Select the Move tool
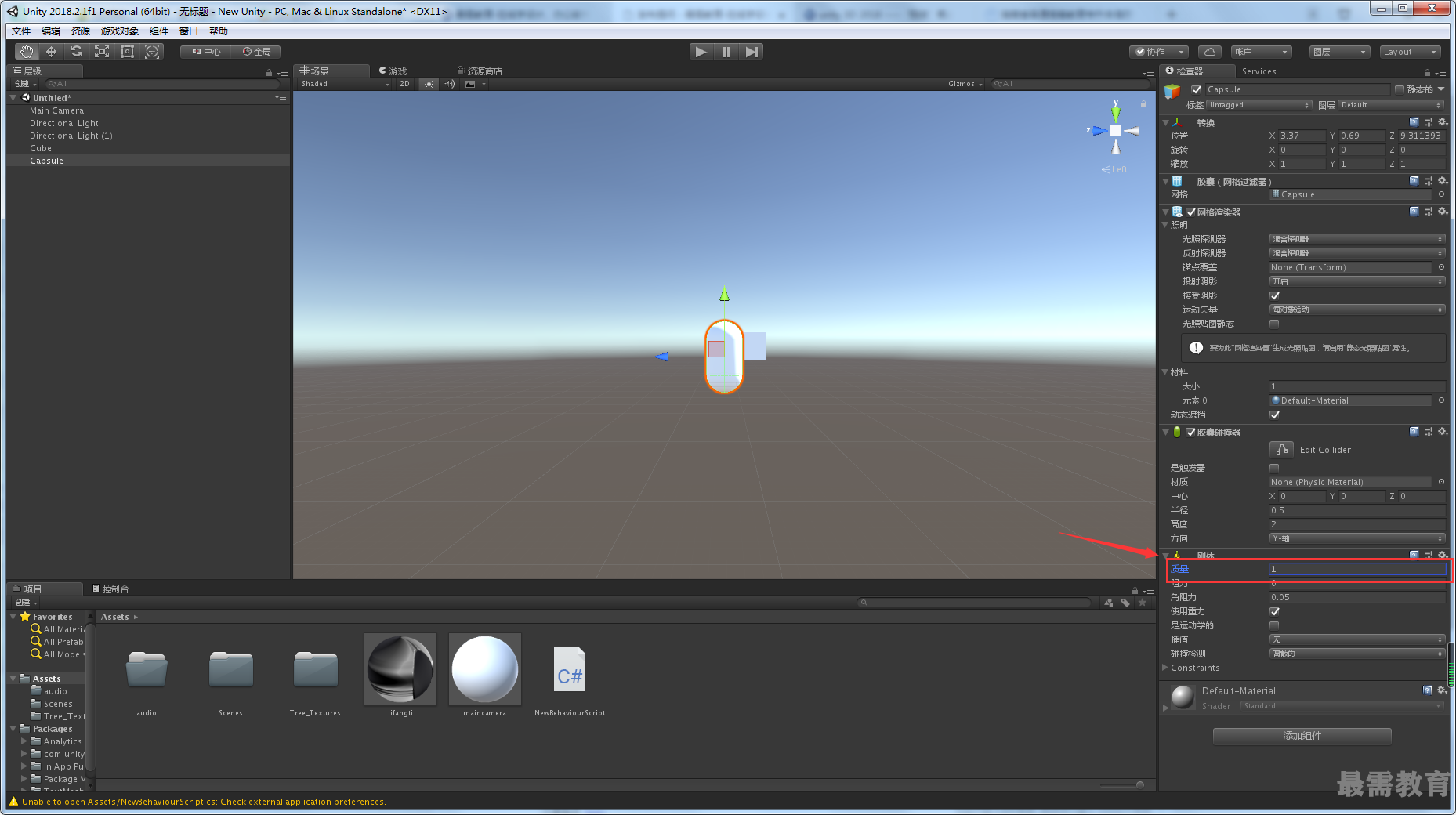 [52, 52]
